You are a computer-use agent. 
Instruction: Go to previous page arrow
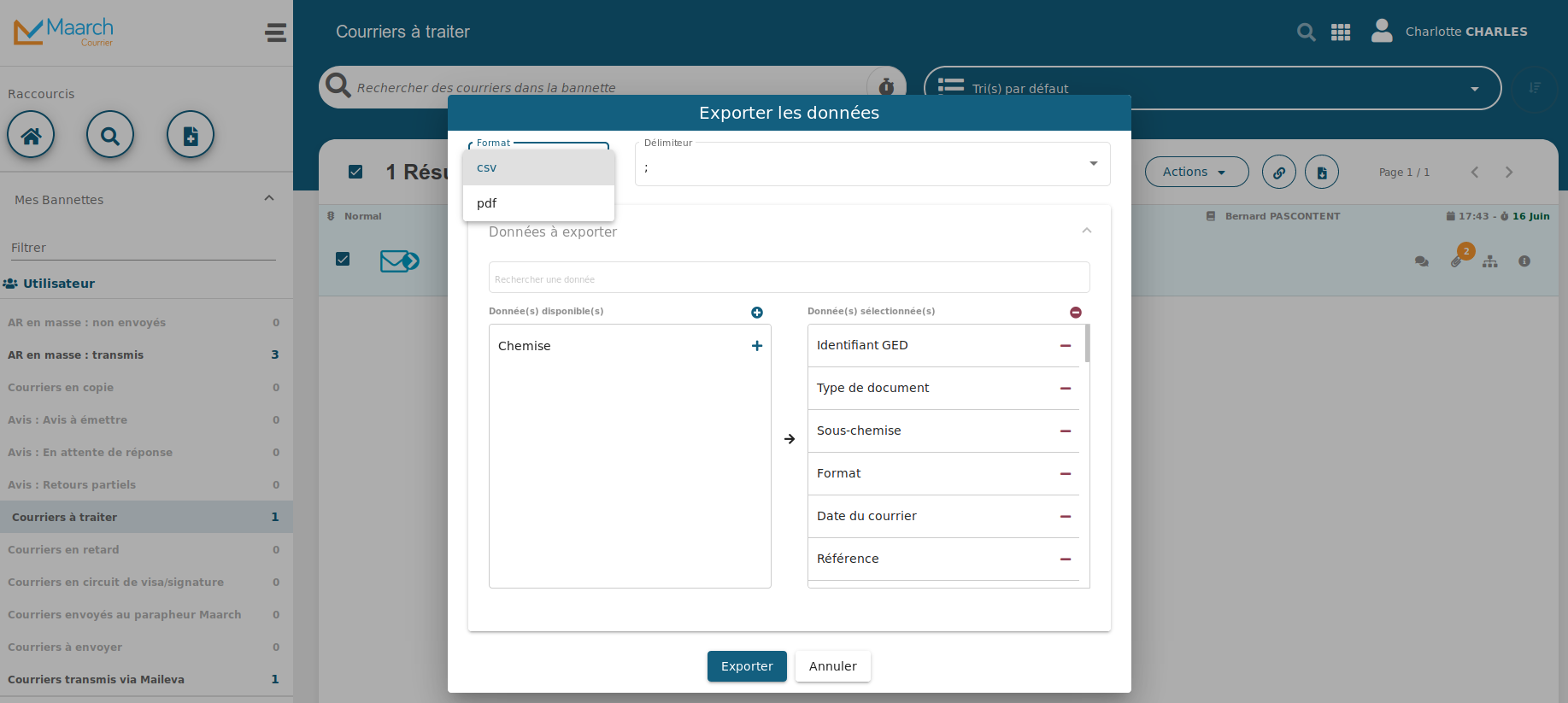click(x=1475, y=172)
